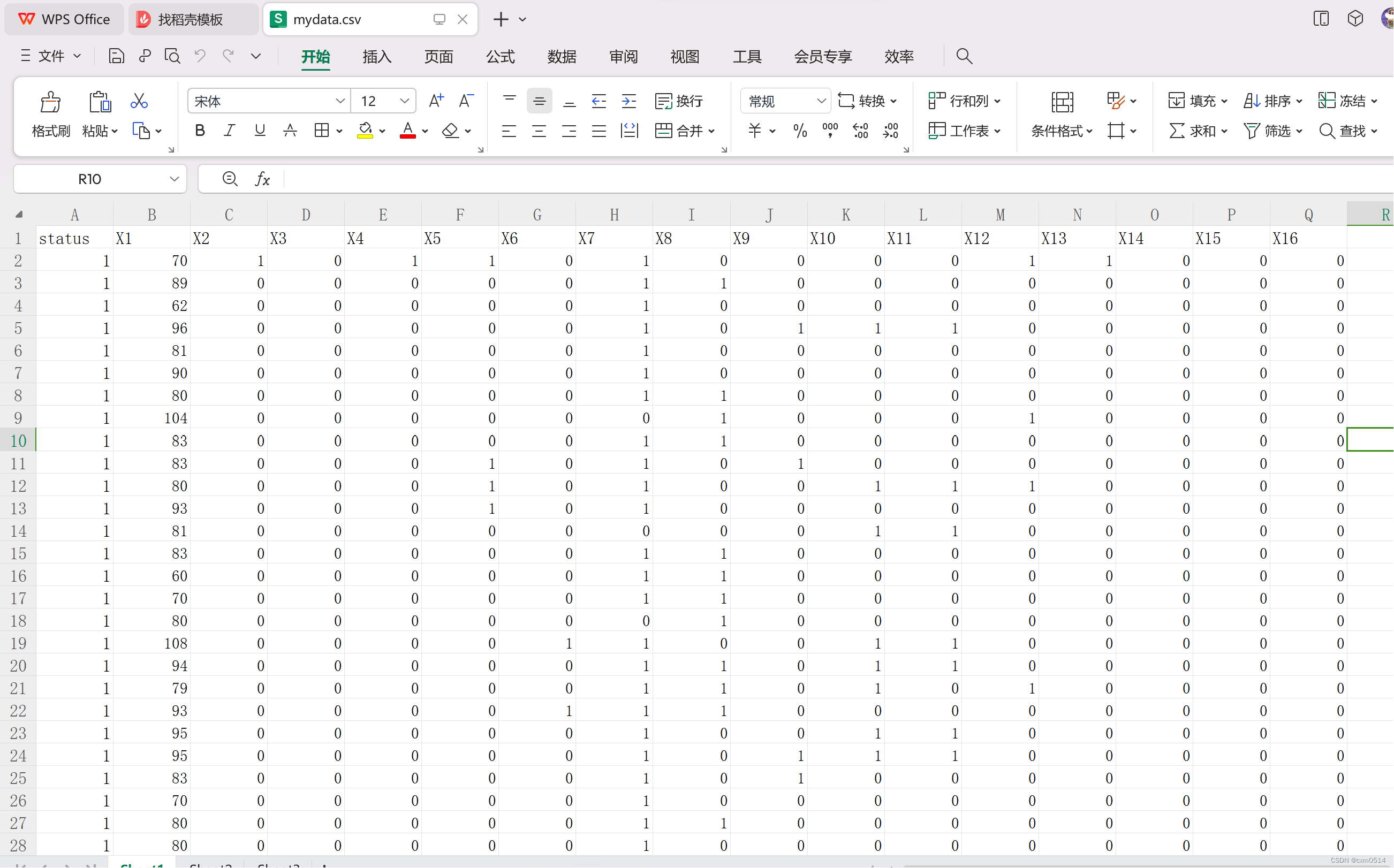
Task: Click inside the formula bar
Action: pyautogui.click(x=689, y=179)
